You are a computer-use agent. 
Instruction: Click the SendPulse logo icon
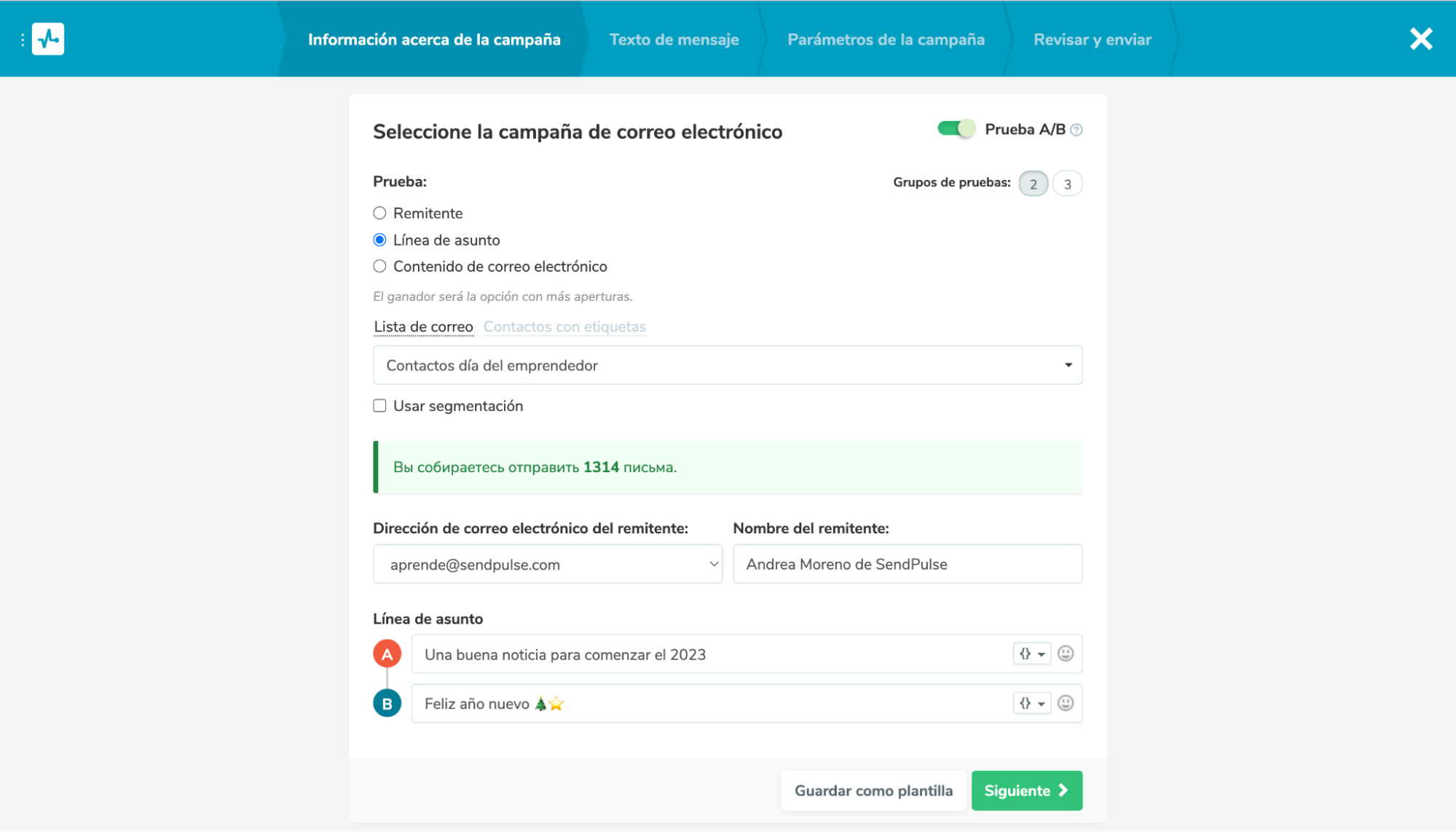tap(48, 39)
